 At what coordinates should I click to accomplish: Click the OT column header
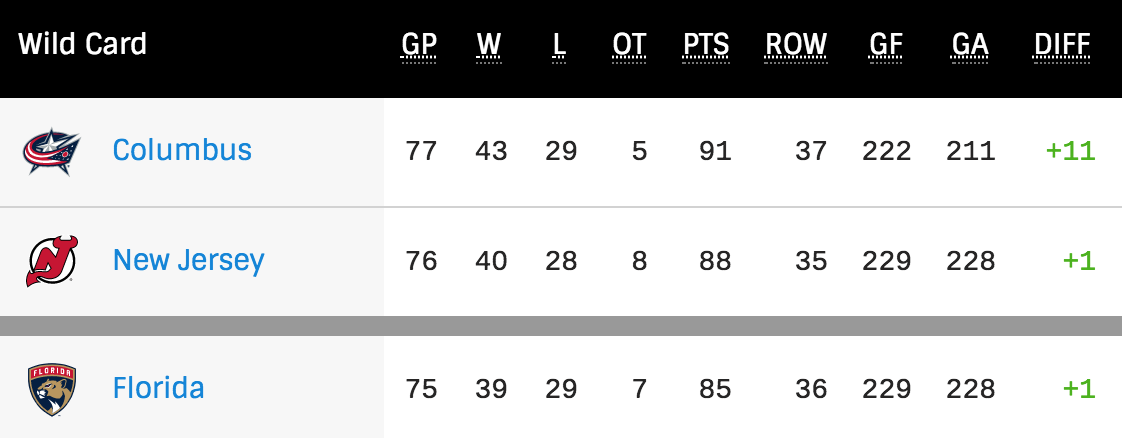629,45
